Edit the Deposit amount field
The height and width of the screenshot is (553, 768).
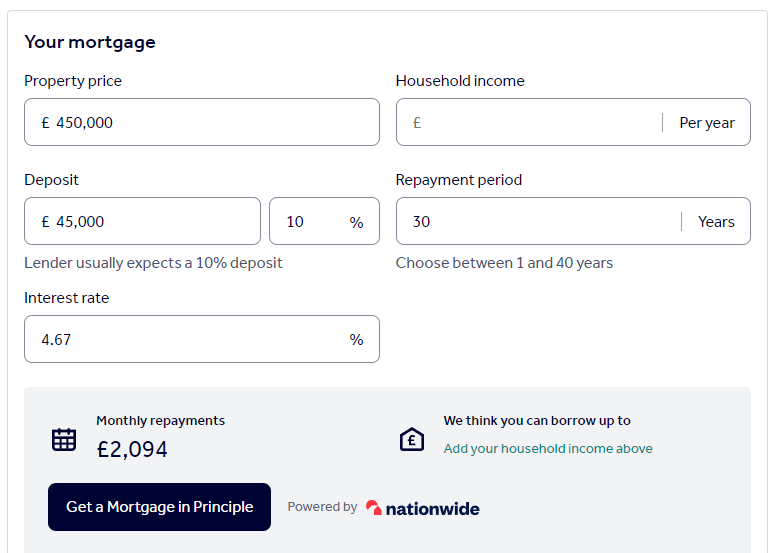[150, 222]
